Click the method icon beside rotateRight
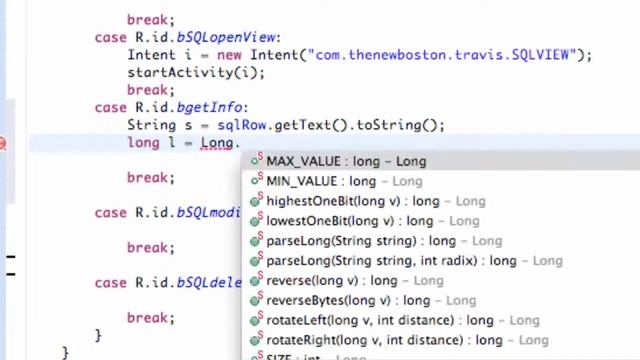The image size is (640, 360). point(256,338)
